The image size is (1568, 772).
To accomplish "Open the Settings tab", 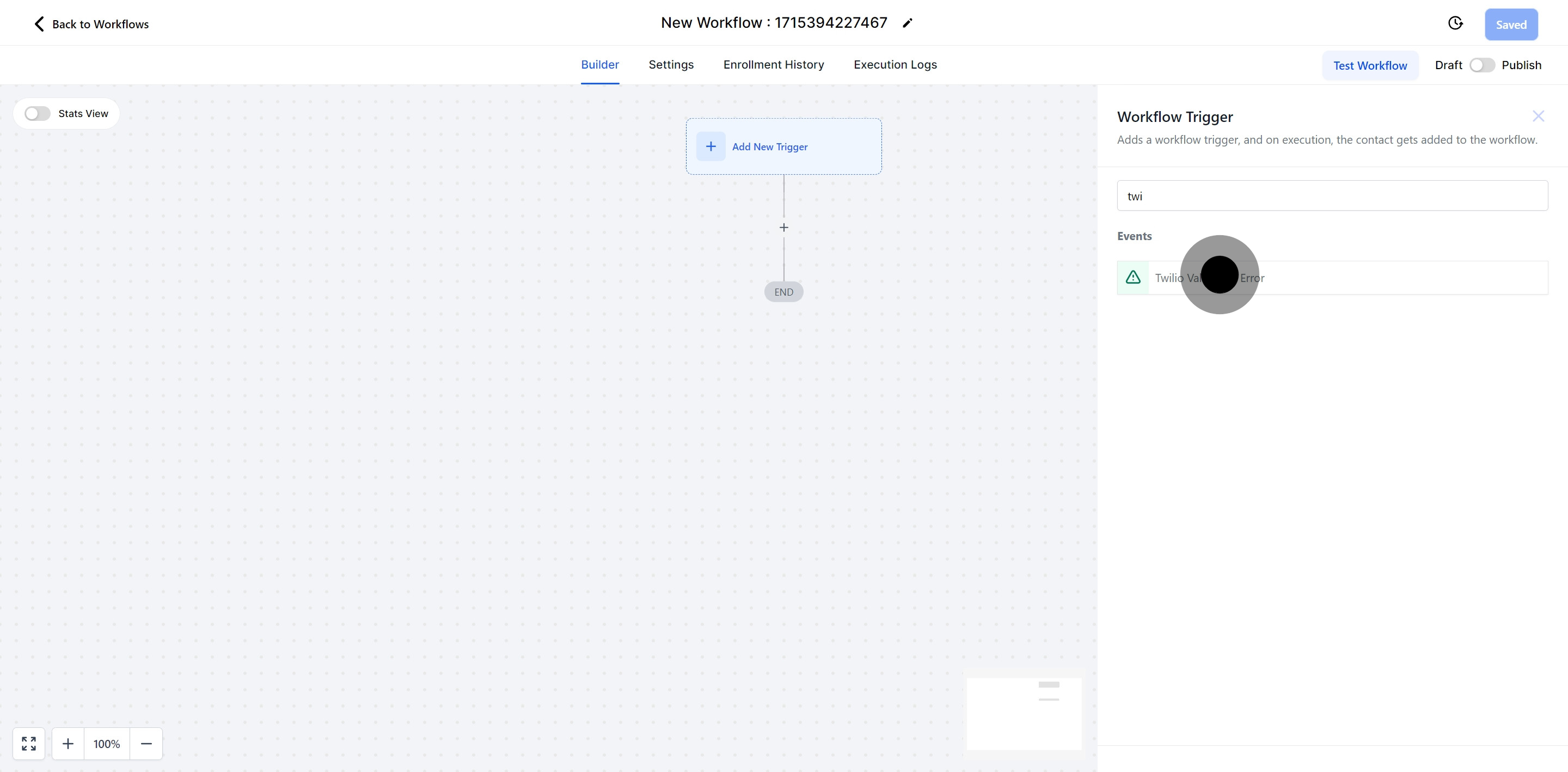I will (x=671, y=65).
